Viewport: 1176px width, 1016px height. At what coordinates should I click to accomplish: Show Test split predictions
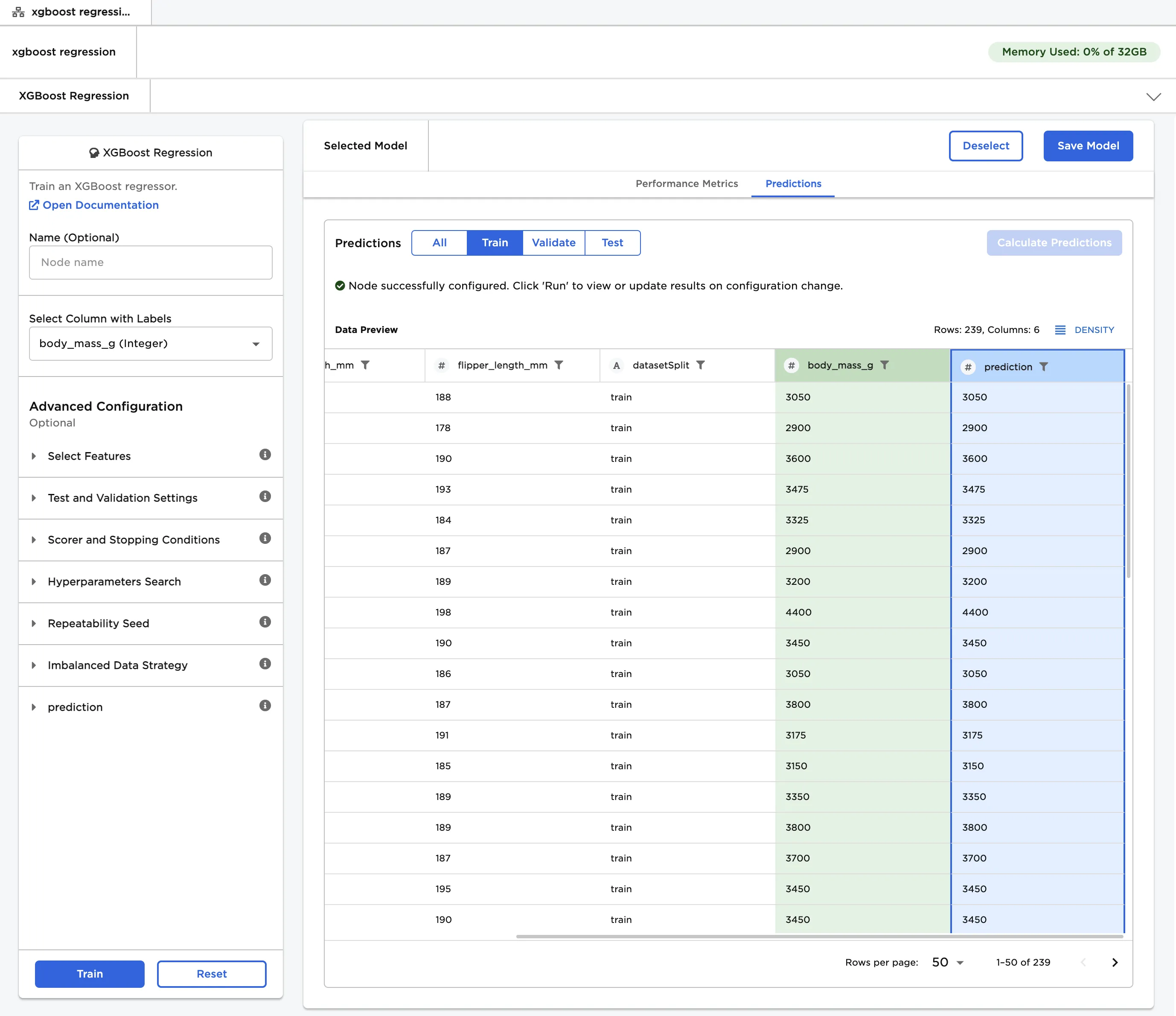click(612, 242)
